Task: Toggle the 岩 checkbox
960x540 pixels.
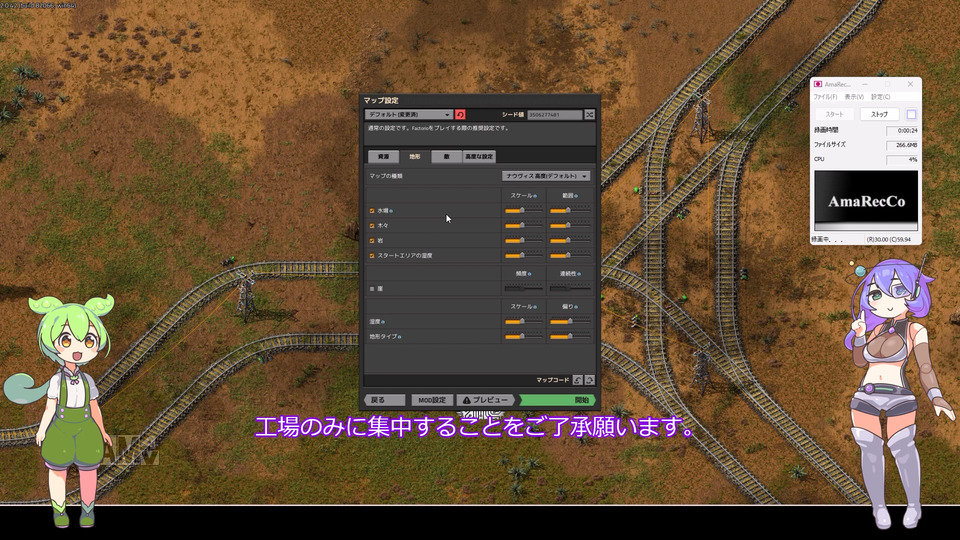Action: (372, 241)
